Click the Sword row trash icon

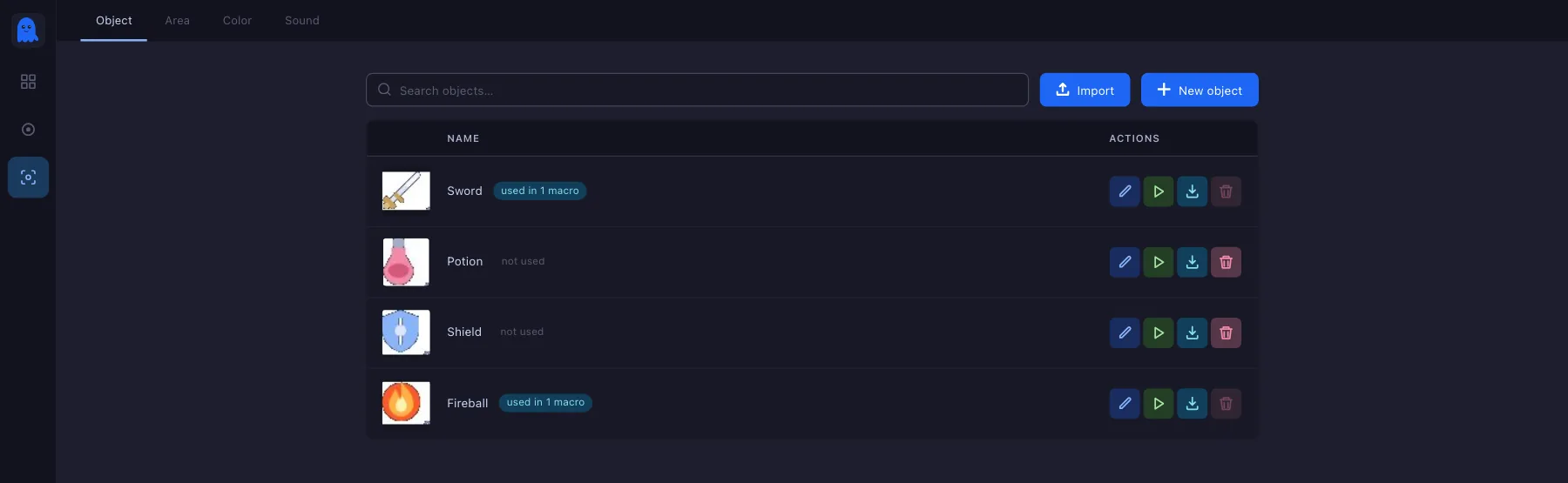[1226, 191]
